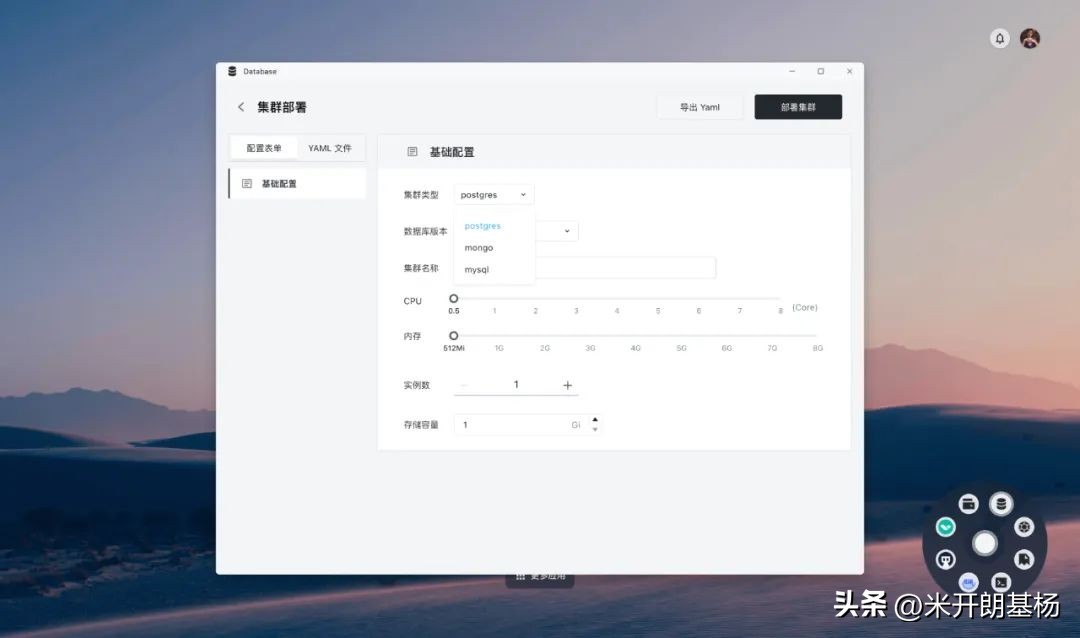Click the CPU slider handle at 0.5 Core
The image size is (1080, 638).
pyautogui.click(x=454, y=297)
